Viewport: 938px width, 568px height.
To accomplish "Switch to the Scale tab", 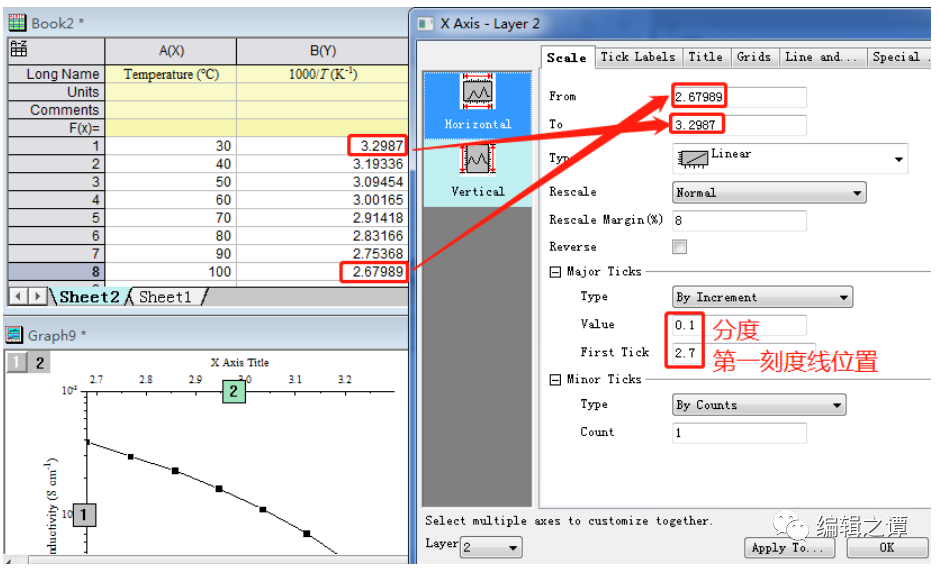I will 567,57.
